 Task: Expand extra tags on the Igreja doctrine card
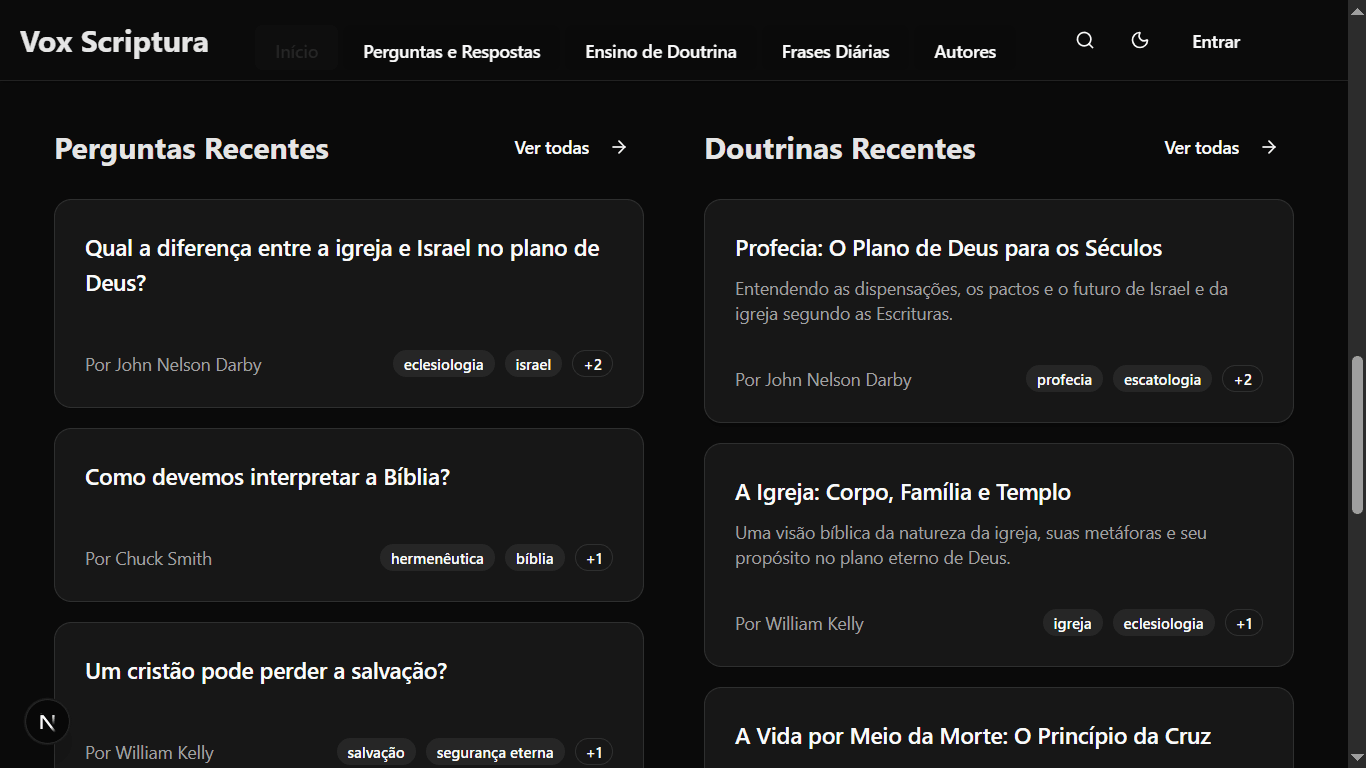(1244, 622)
